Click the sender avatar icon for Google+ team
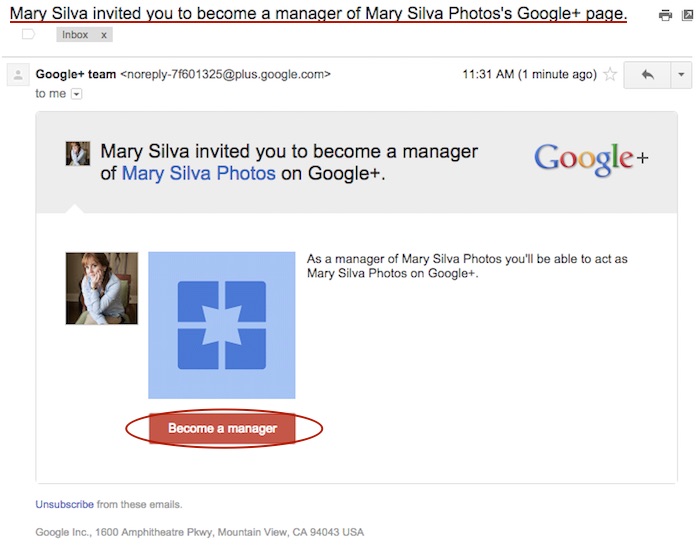 click(x=17, y=76)
